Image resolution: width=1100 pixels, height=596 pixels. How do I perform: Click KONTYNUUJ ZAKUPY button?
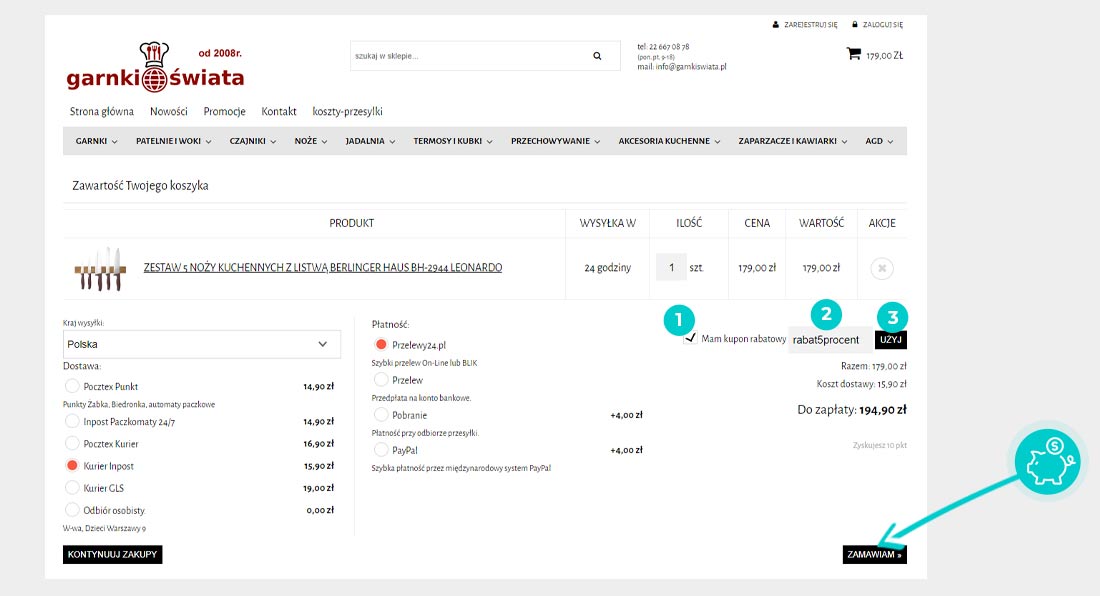click(112, 555)
